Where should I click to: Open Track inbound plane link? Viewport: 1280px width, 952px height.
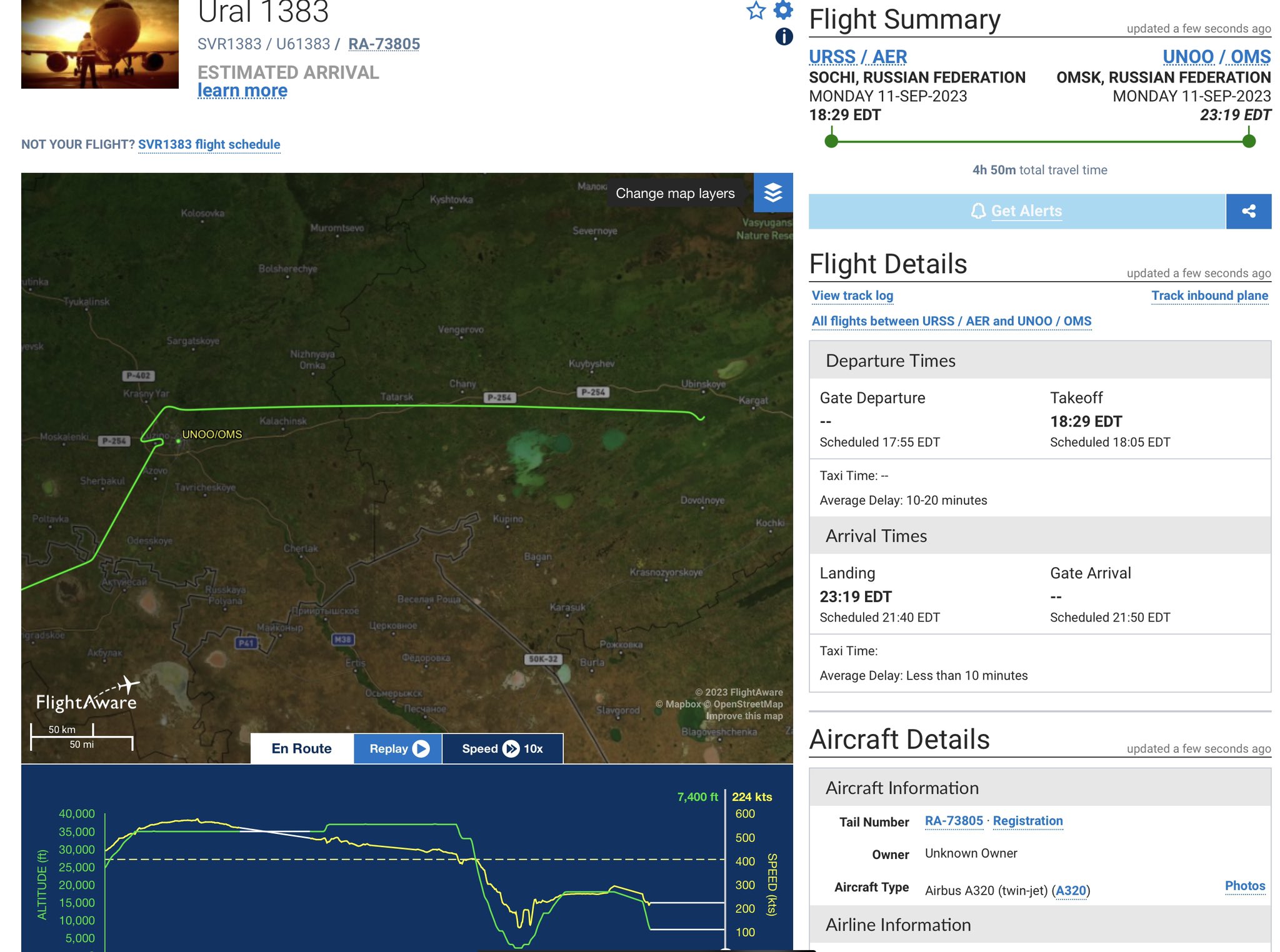[x=1209, y=295]
